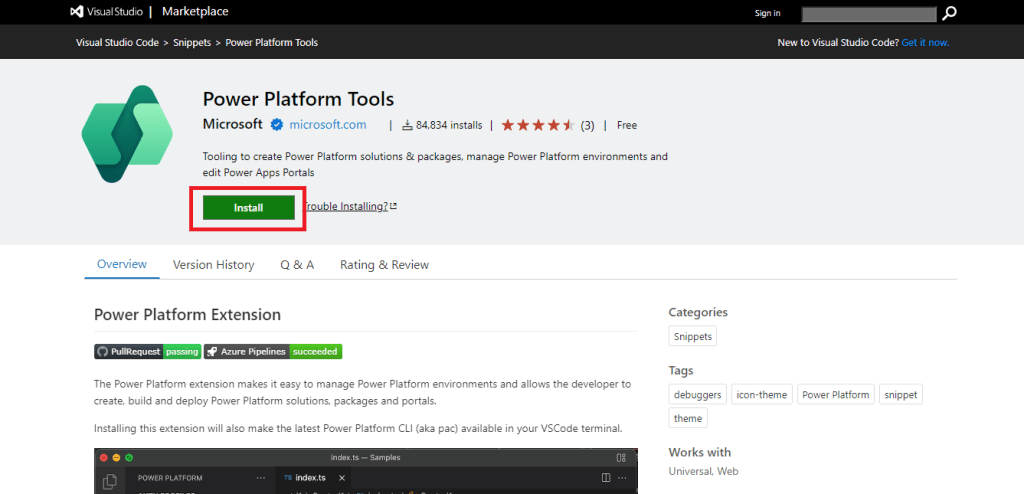Click the PullRequest passing badge

[x=147, y=352]
